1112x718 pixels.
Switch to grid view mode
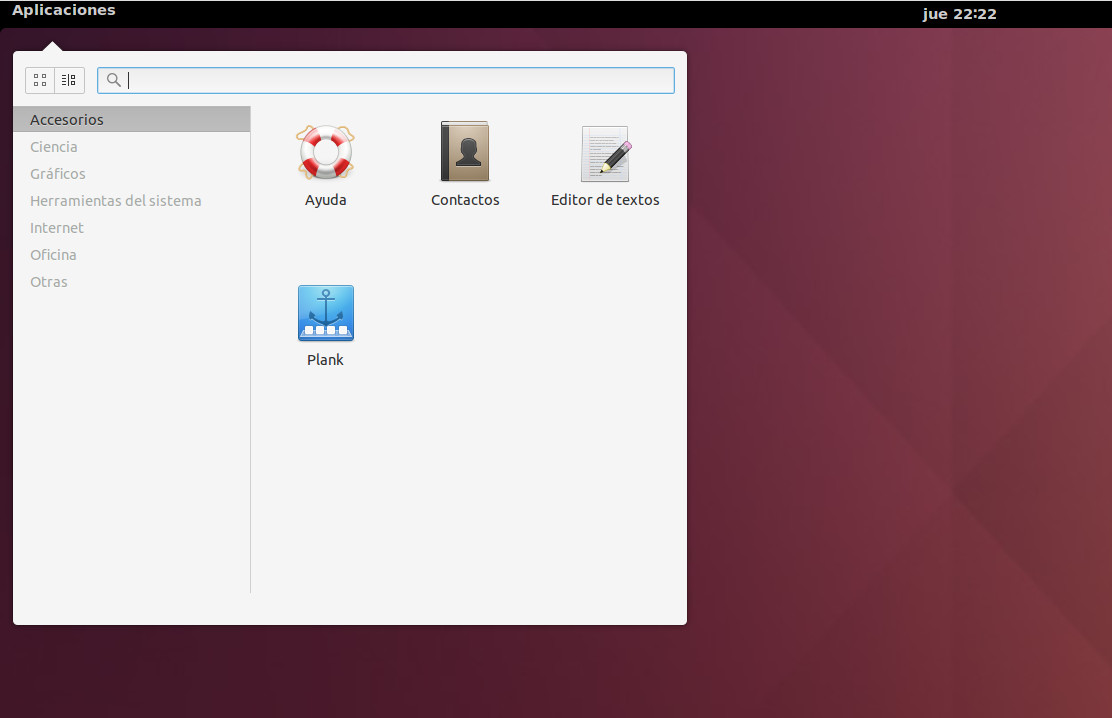coord(40,80)
